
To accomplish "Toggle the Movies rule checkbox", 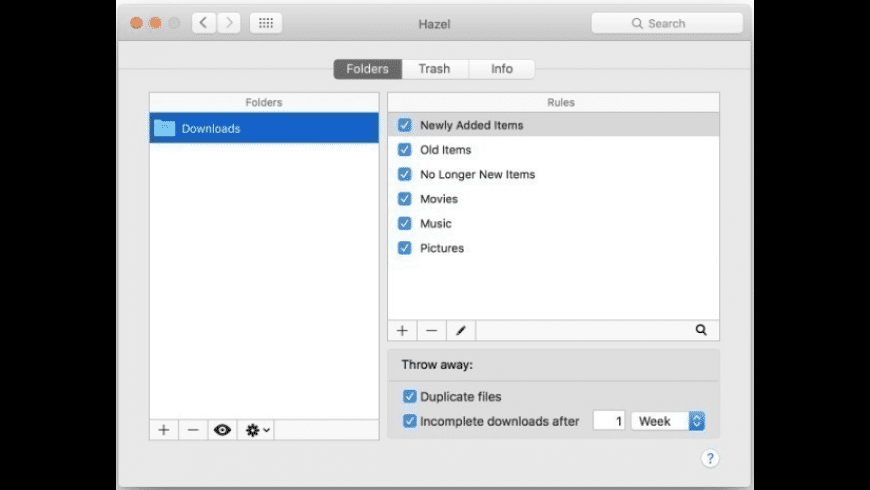I will [404, 199].
